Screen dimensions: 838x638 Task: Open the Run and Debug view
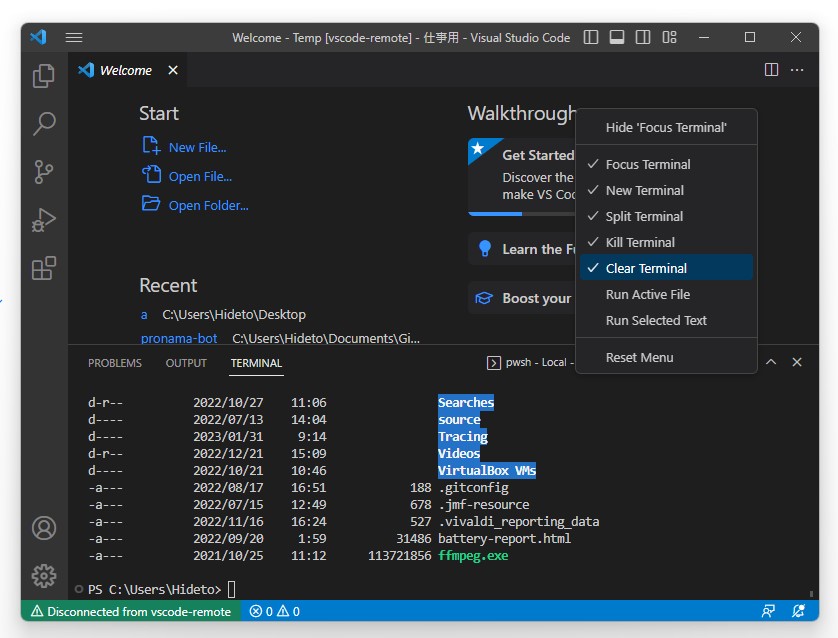44,220
